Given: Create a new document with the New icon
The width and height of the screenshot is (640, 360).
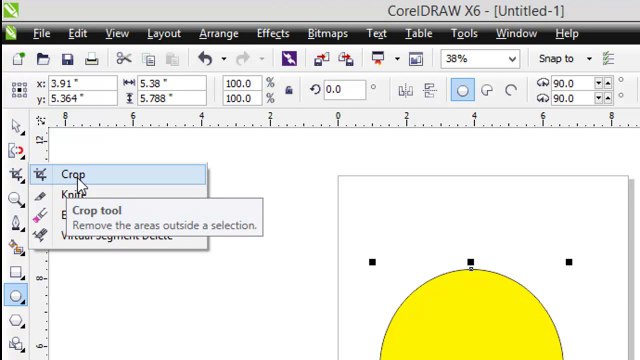Looking at the screenshot, I should pyautogui.click(x=18, y=59).
